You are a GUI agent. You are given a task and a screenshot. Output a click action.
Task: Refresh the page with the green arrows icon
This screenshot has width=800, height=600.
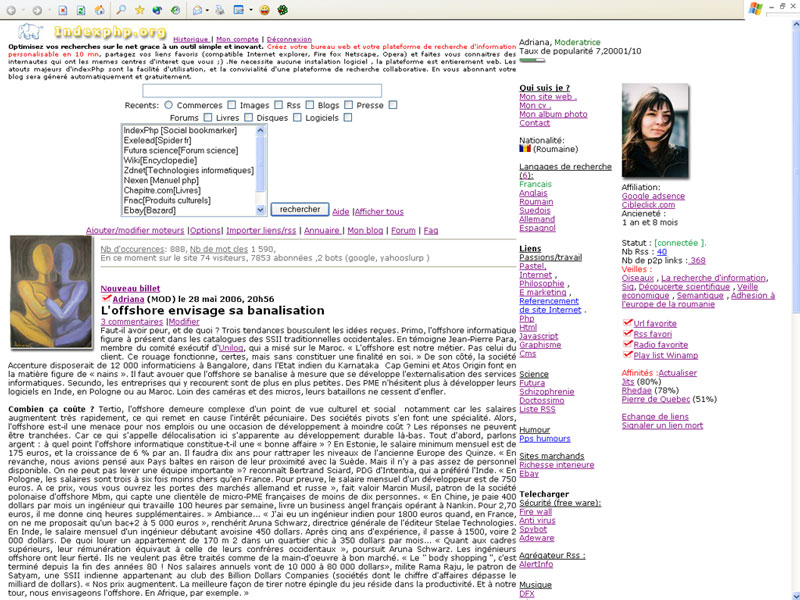[x=81, y=10]
